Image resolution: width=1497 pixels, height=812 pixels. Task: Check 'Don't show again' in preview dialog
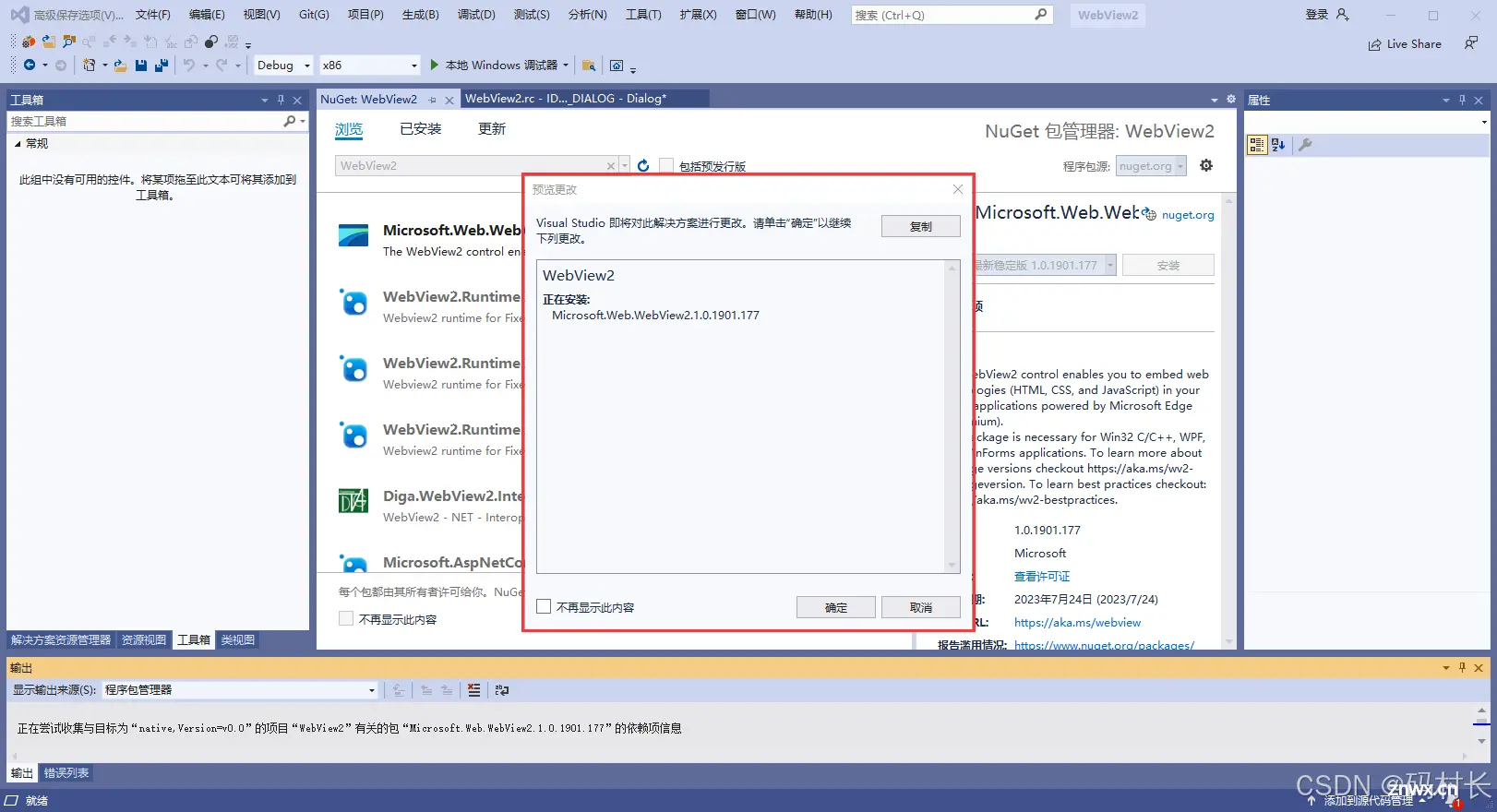544,607
